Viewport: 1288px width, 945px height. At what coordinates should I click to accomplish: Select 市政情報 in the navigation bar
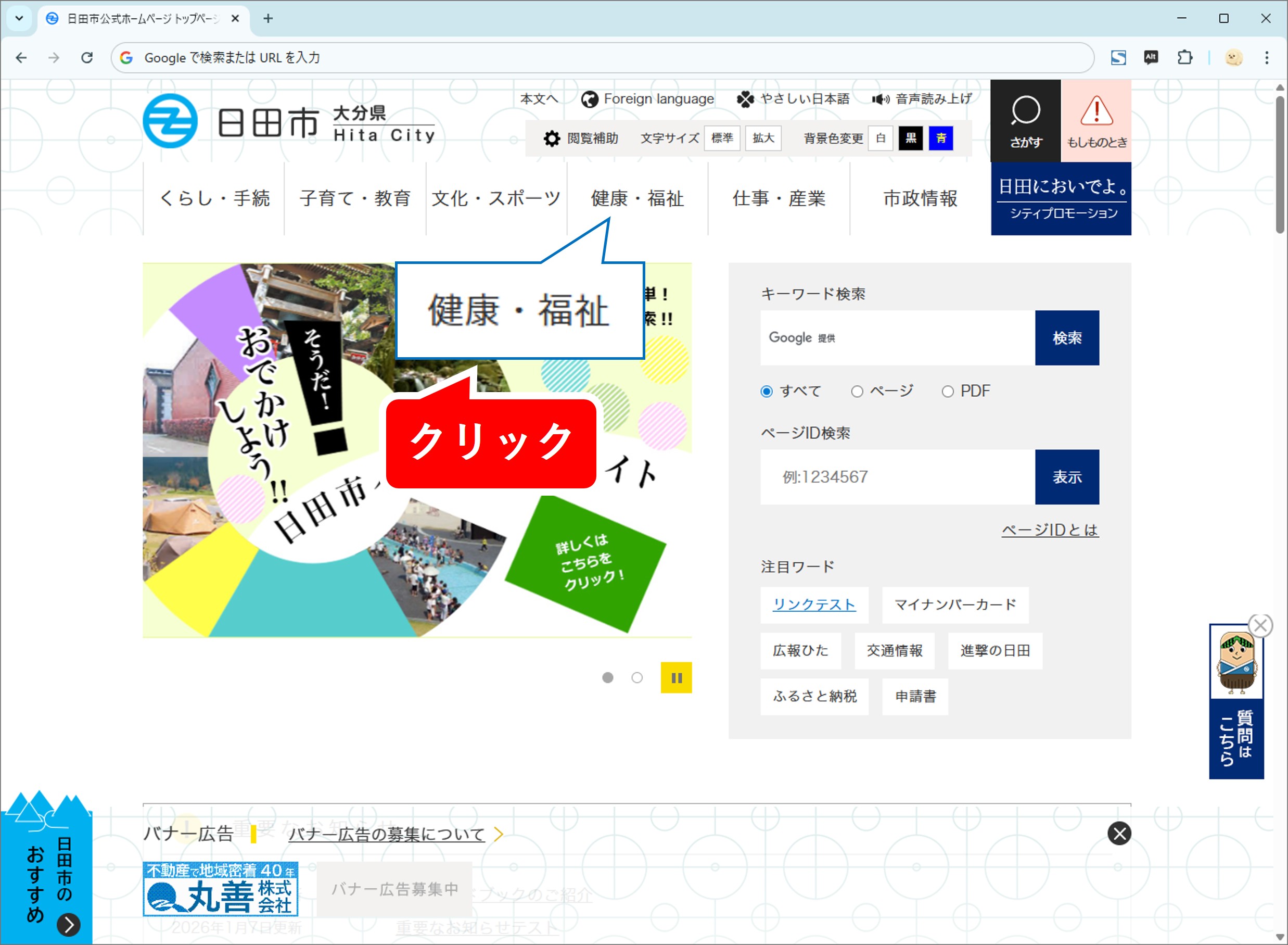[x=921, y=199]
